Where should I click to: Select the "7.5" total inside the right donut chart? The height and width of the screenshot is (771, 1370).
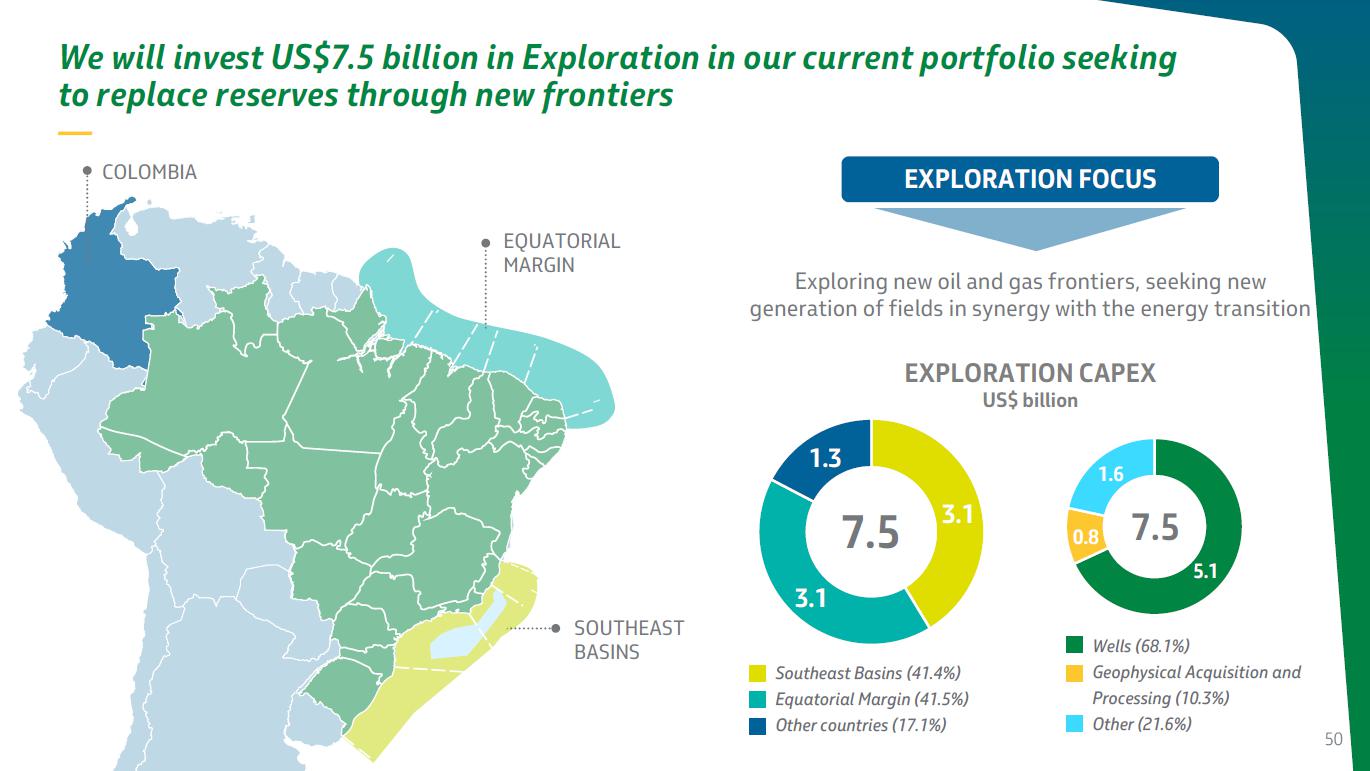pos(1155,526)
